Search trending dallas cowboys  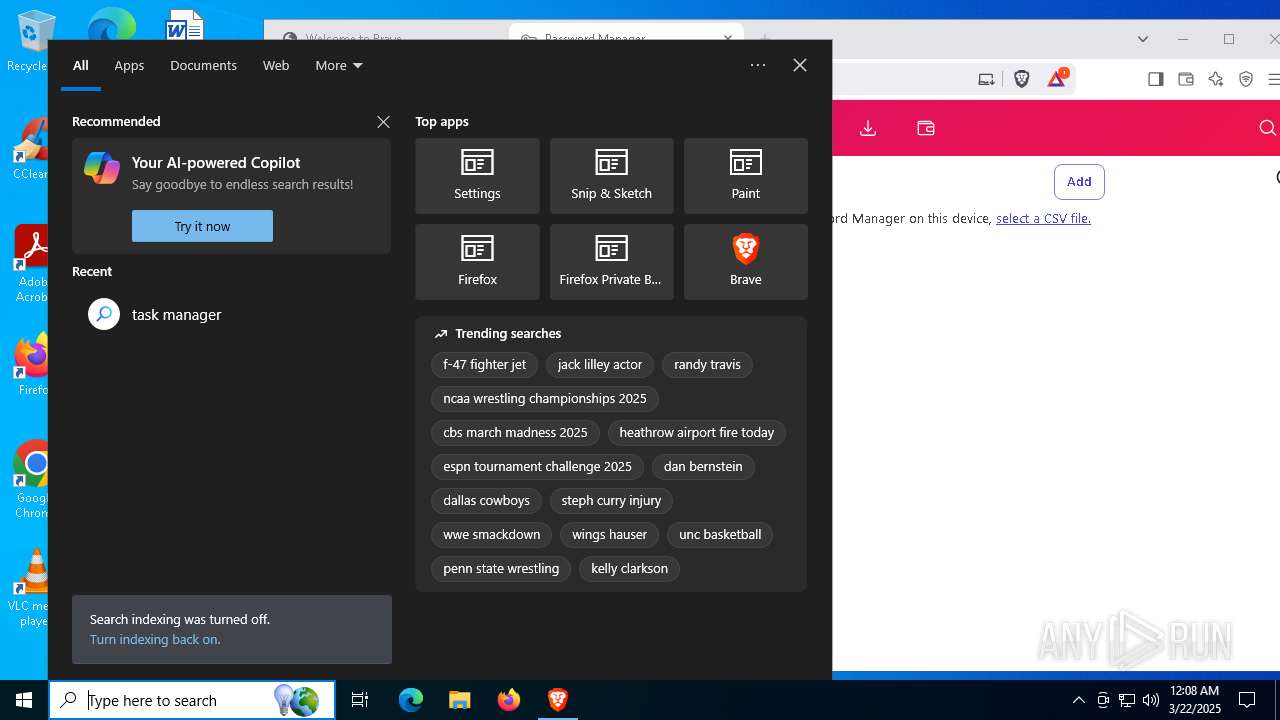click(x=487, y=501)
